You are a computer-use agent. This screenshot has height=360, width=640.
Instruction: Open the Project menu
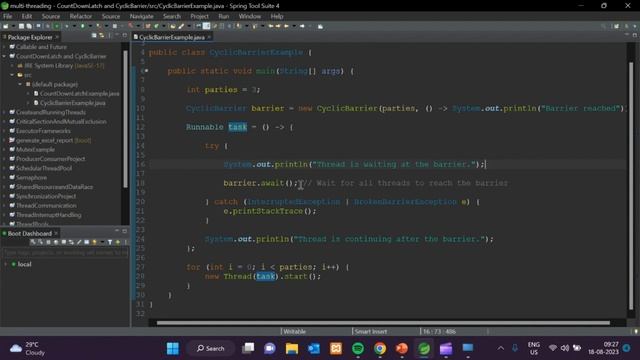(x=200, y=16)
